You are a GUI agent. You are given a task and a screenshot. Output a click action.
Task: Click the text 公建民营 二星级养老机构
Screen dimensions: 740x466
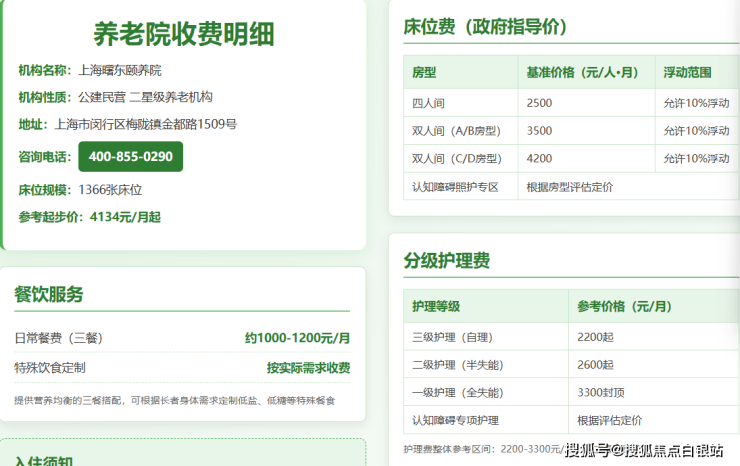pos(145,97)
